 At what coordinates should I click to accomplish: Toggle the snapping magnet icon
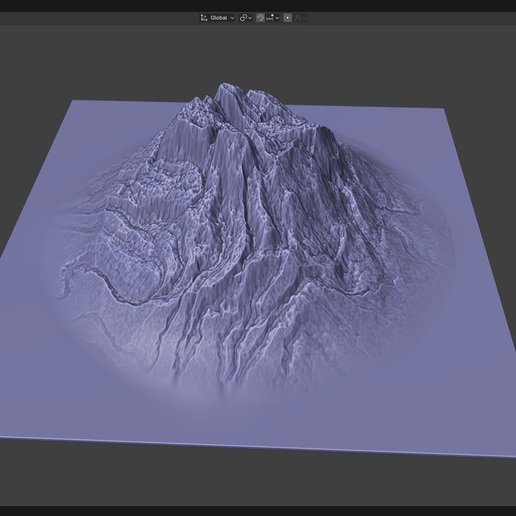[x=260, y=18]
